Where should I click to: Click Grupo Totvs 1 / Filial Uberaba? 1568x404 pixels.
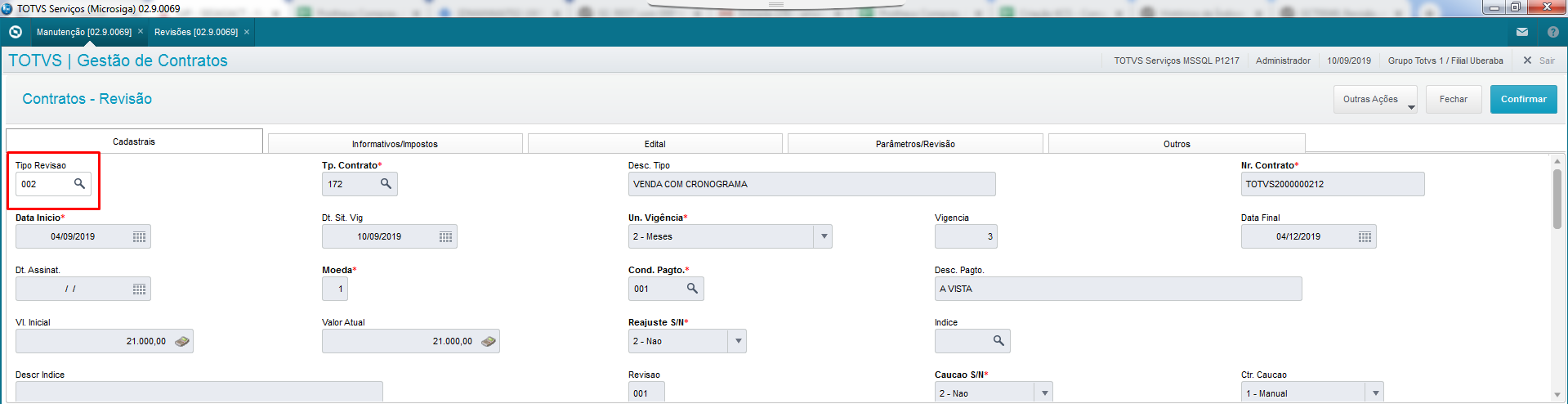(1445, 61)
